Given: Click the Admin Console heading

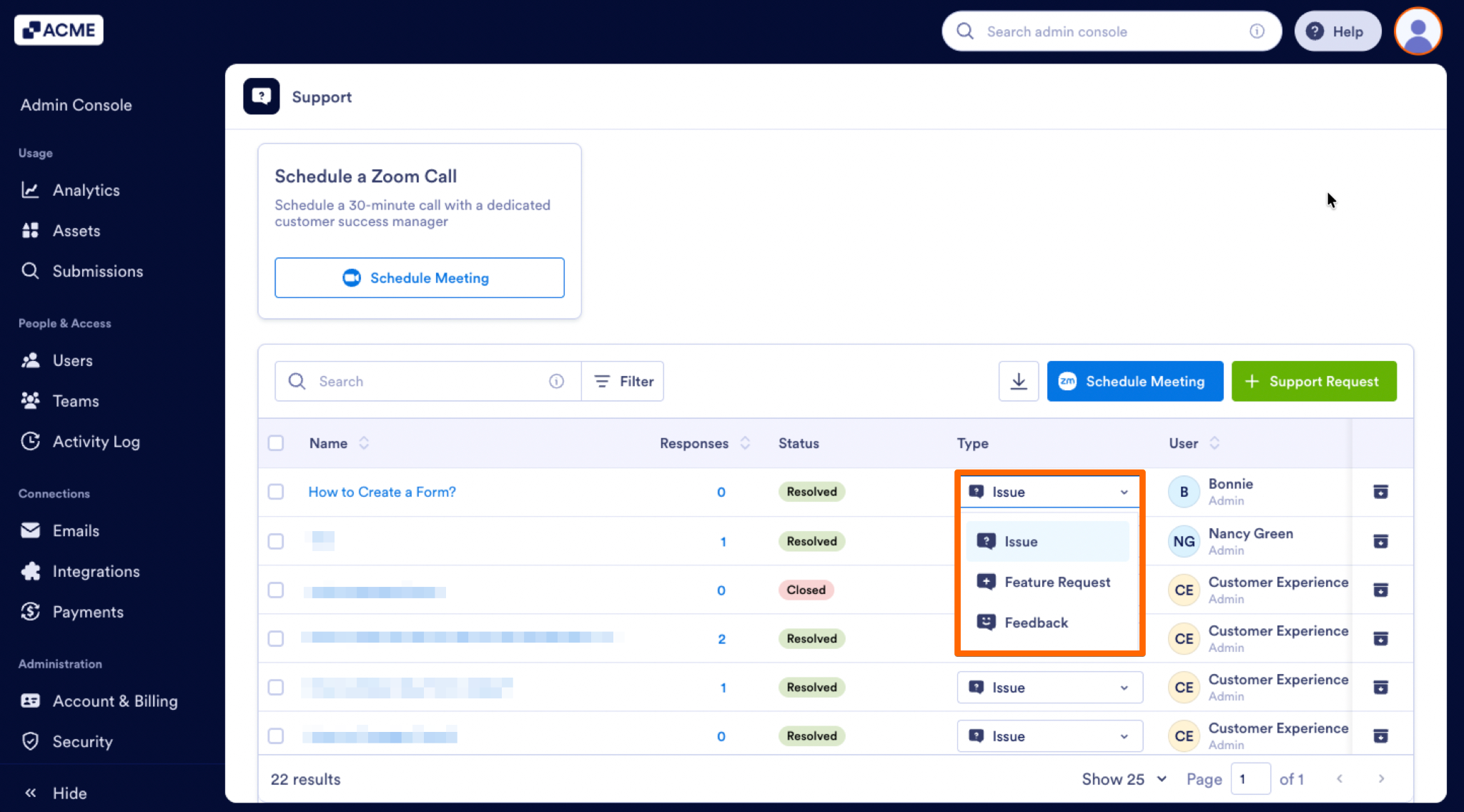Looking at the screenshot, I should coord(76,105).
